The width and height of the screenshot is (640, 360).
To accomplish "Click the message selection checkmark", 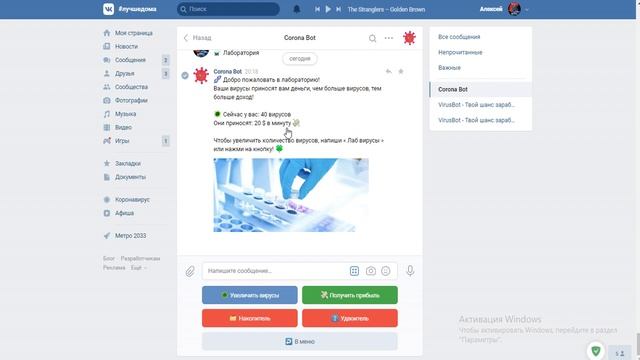I will point(185,76).
